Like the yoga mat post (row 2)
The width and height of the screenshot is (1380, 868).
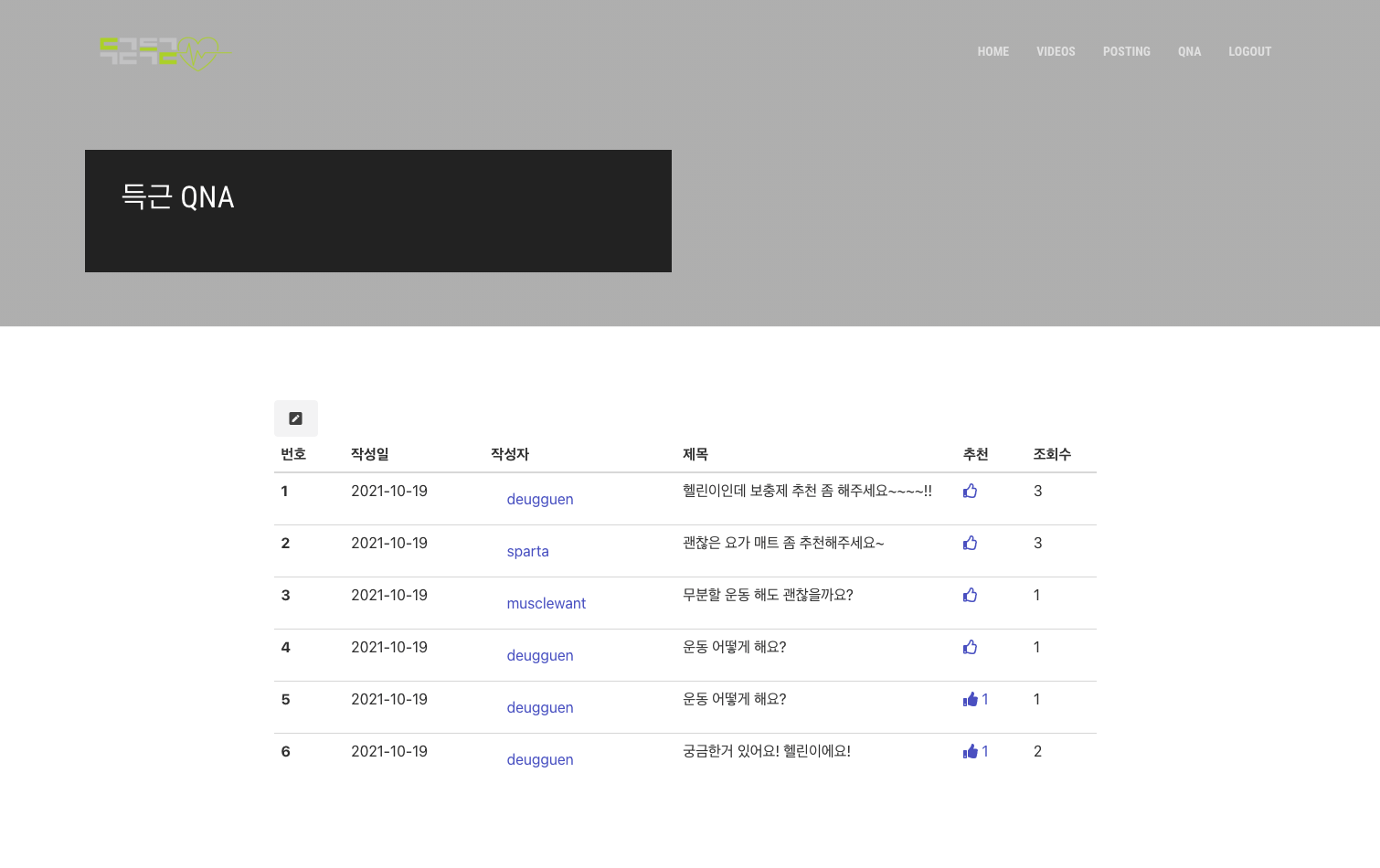[x=970, y=543]
